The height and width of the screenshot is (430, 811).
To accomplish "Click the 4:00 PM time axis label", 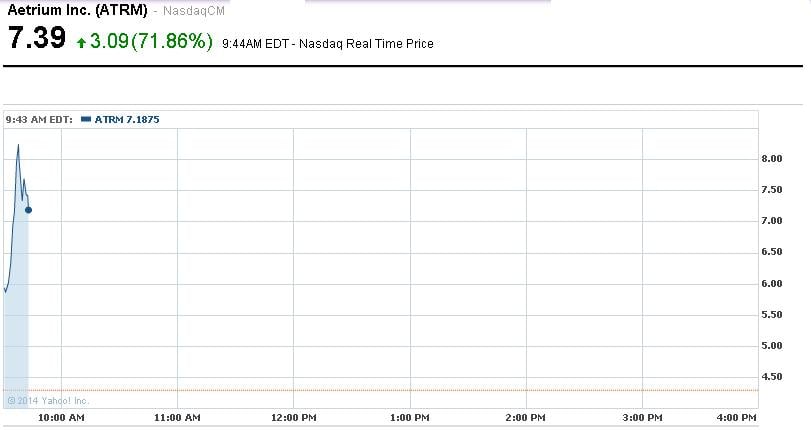I will click(735, 416).
